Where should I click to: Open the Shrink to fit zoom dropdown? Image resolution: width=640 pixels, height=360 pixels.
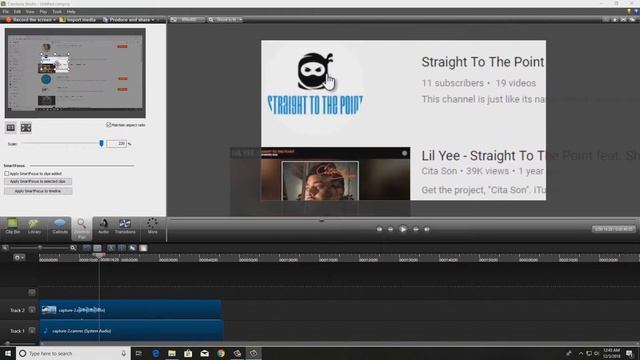point(225,20)
